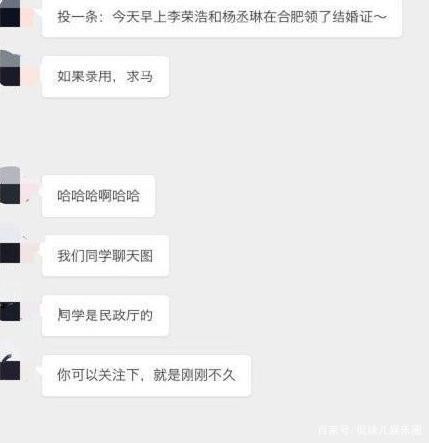This screenshot has width=429, height=443.
Task: Select the 你可以关注下，就是刚刚不久 bubble
Action: click(x=146, y=375)
